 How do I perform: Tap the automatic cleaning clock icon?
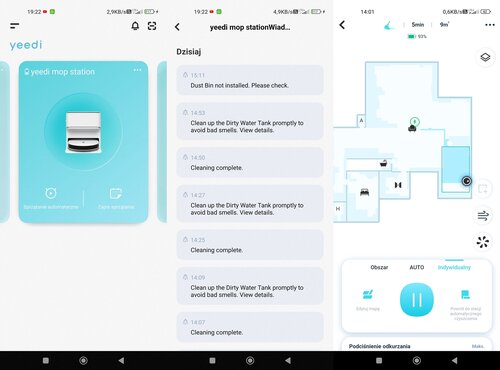click(51, 193)
